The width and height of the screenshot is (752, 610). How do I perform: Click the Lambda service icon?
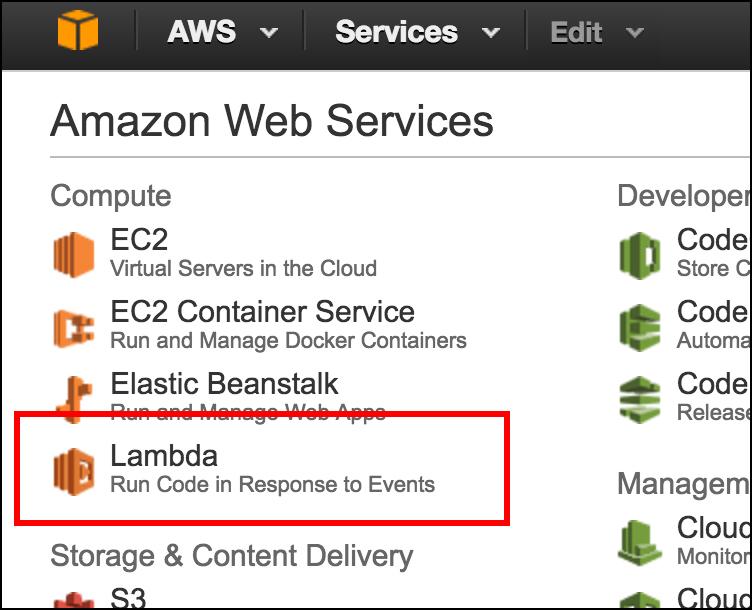[x=73, y=471]
